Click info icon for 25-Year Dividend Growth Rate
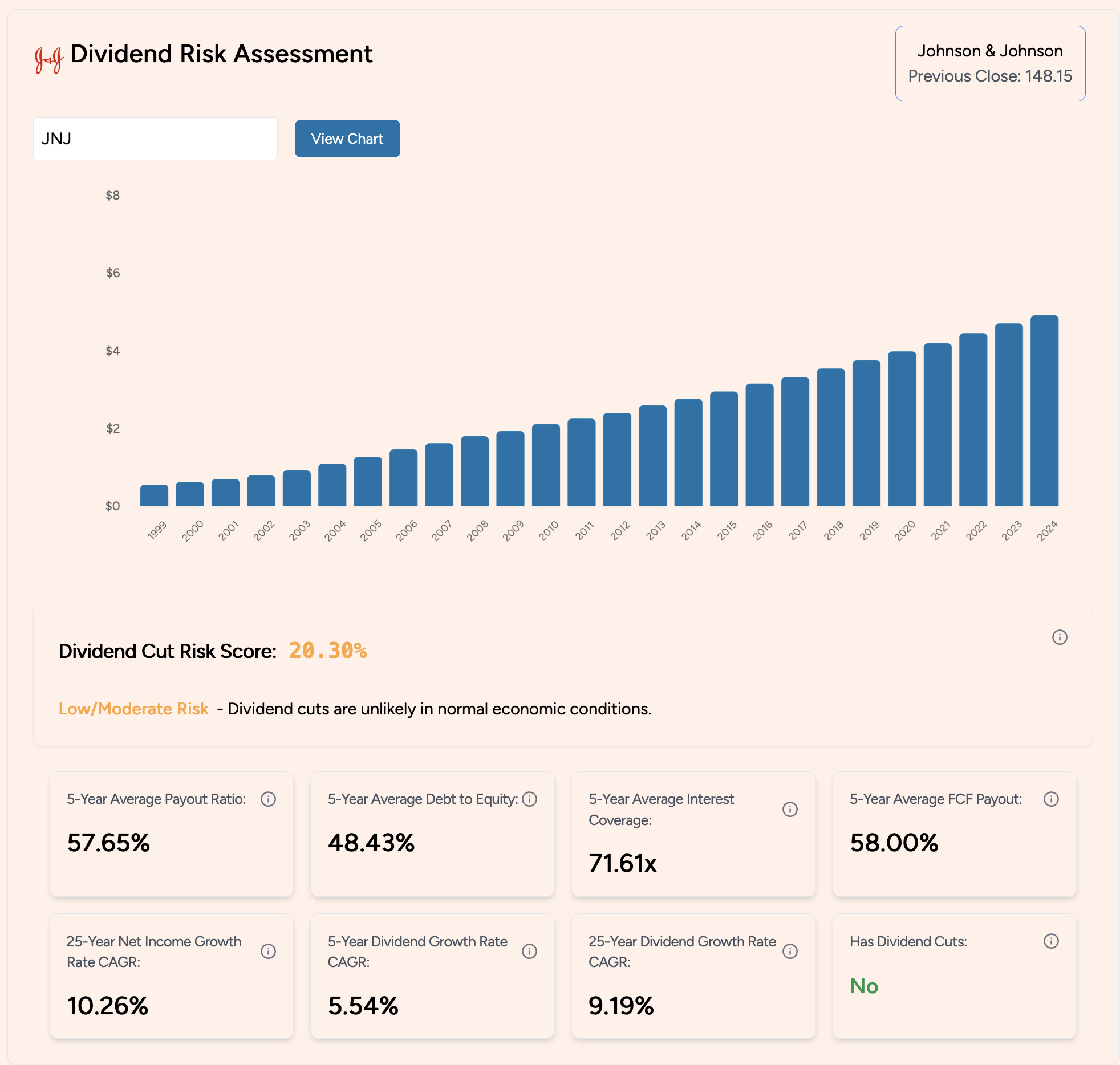 pyautogui.click(x=790, y=951)
